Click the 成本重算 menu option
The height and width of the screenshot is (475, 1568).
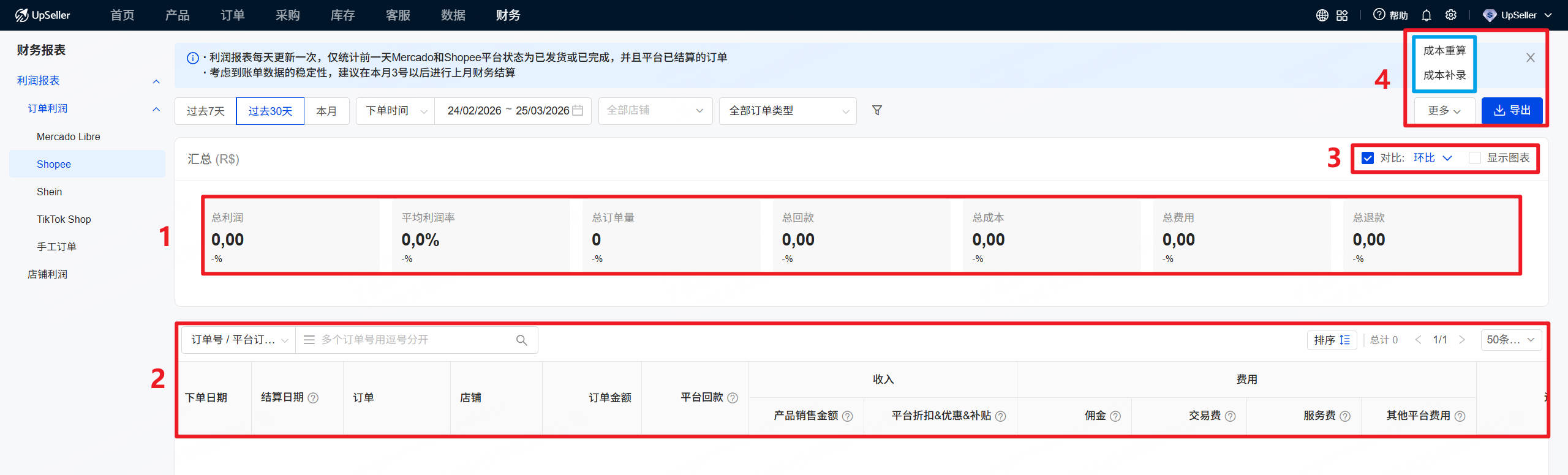click(x=1444, y=51)
